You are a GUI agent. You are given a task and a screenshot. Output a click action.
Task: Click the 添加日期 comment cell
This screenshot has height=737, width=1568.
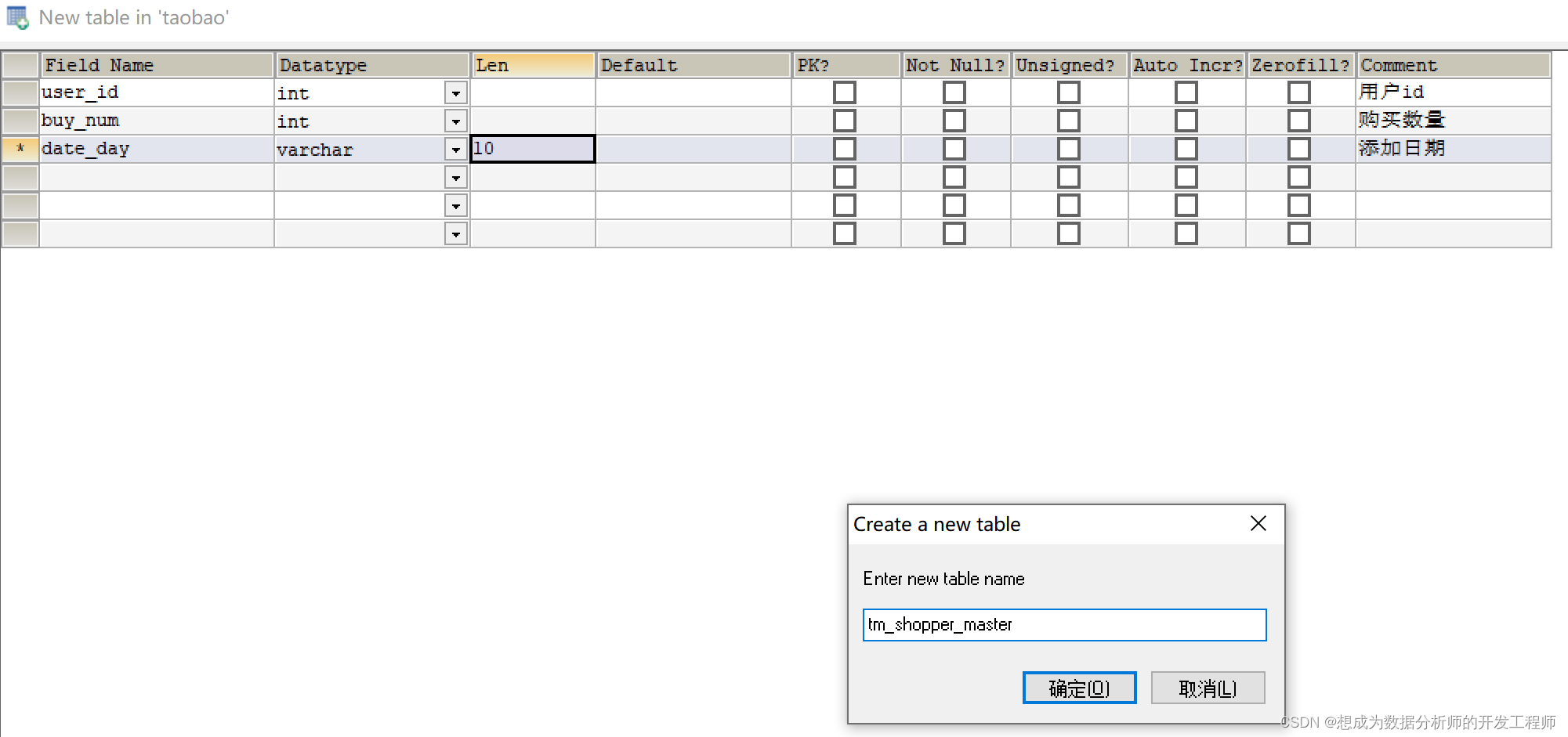click(x=1454, y=149)
